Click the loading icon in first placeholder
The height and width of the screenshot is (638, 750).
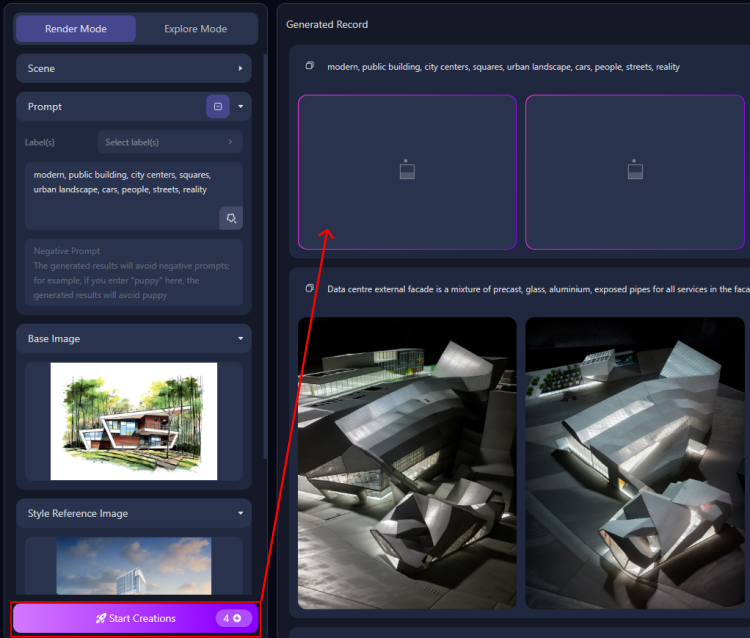(x=407, y=170)
